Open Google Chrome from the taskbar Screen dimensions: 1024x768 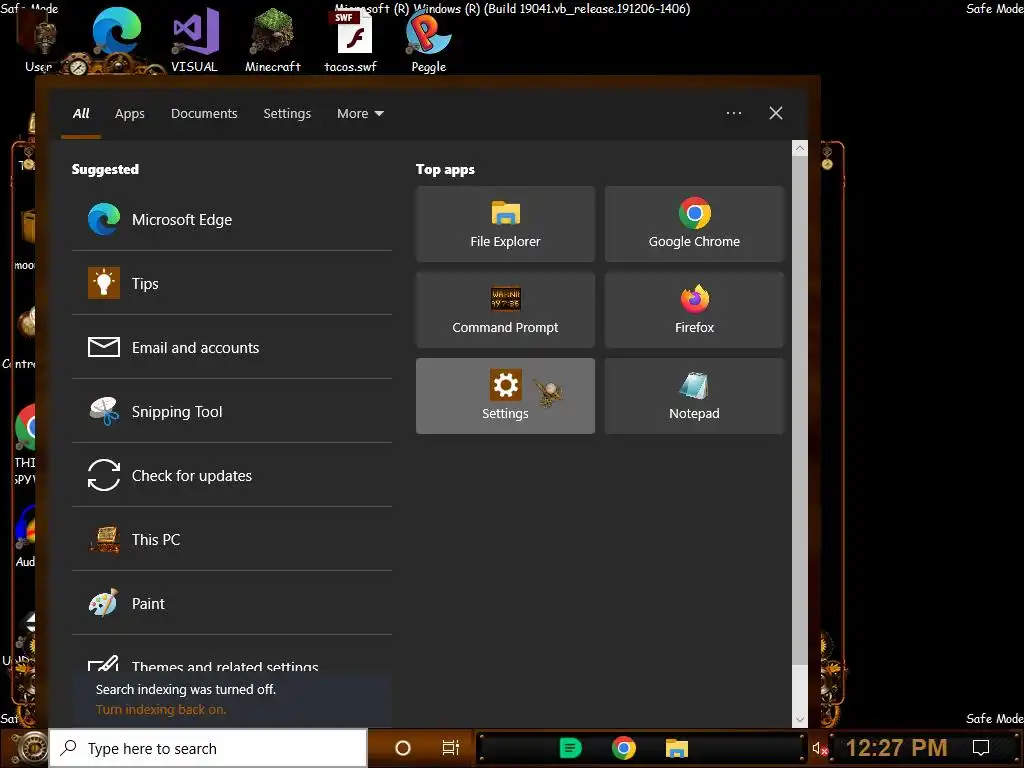point(624,748)
